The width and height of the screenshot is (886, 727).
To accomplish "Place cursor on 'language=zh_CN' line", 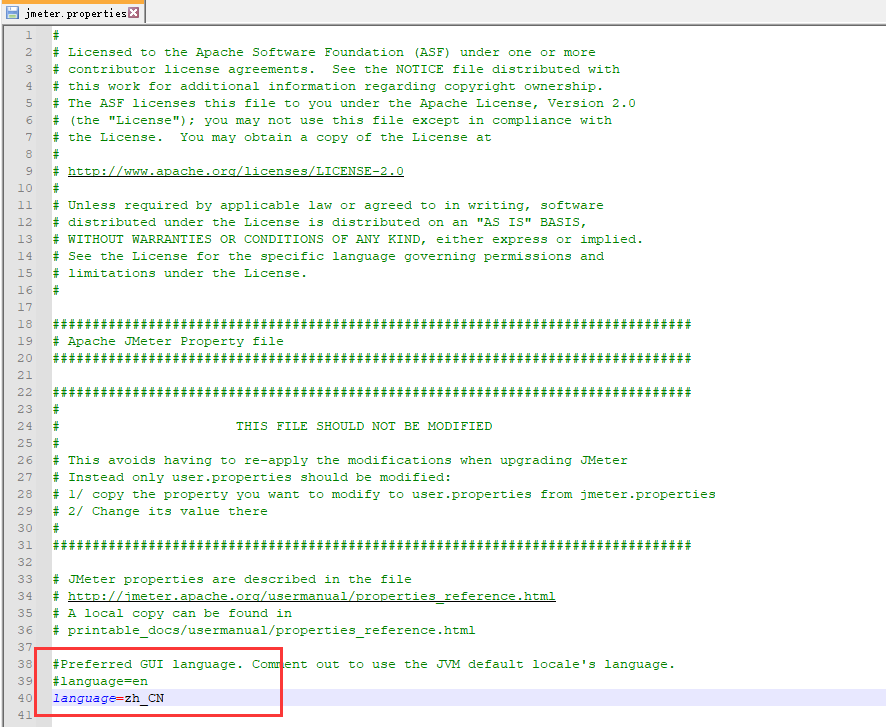I will (108, 698).
